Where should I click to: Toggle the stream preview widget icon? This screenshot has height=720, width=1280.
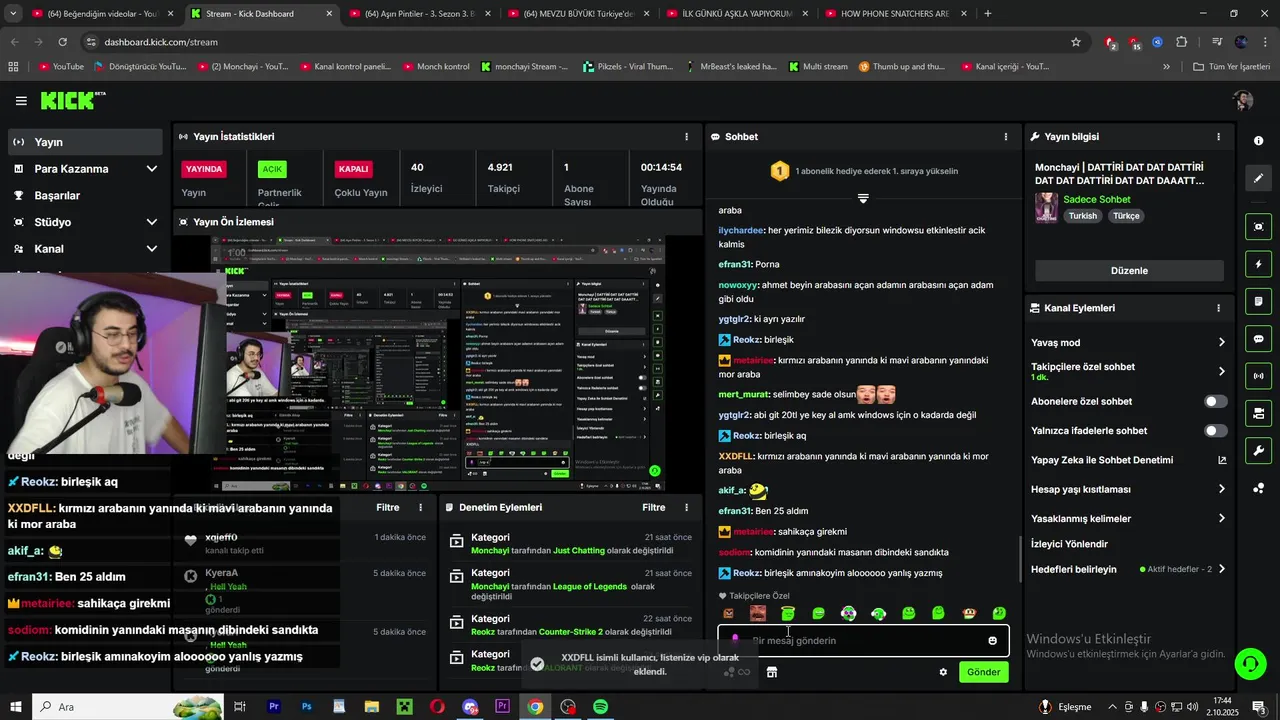[1259, 227]
